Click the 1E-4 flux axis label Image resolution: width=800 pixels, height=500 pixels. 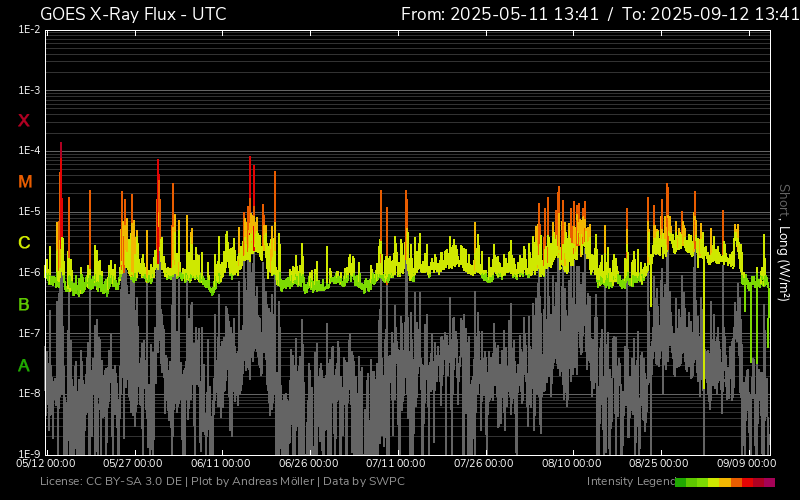(x=29, y=151)
